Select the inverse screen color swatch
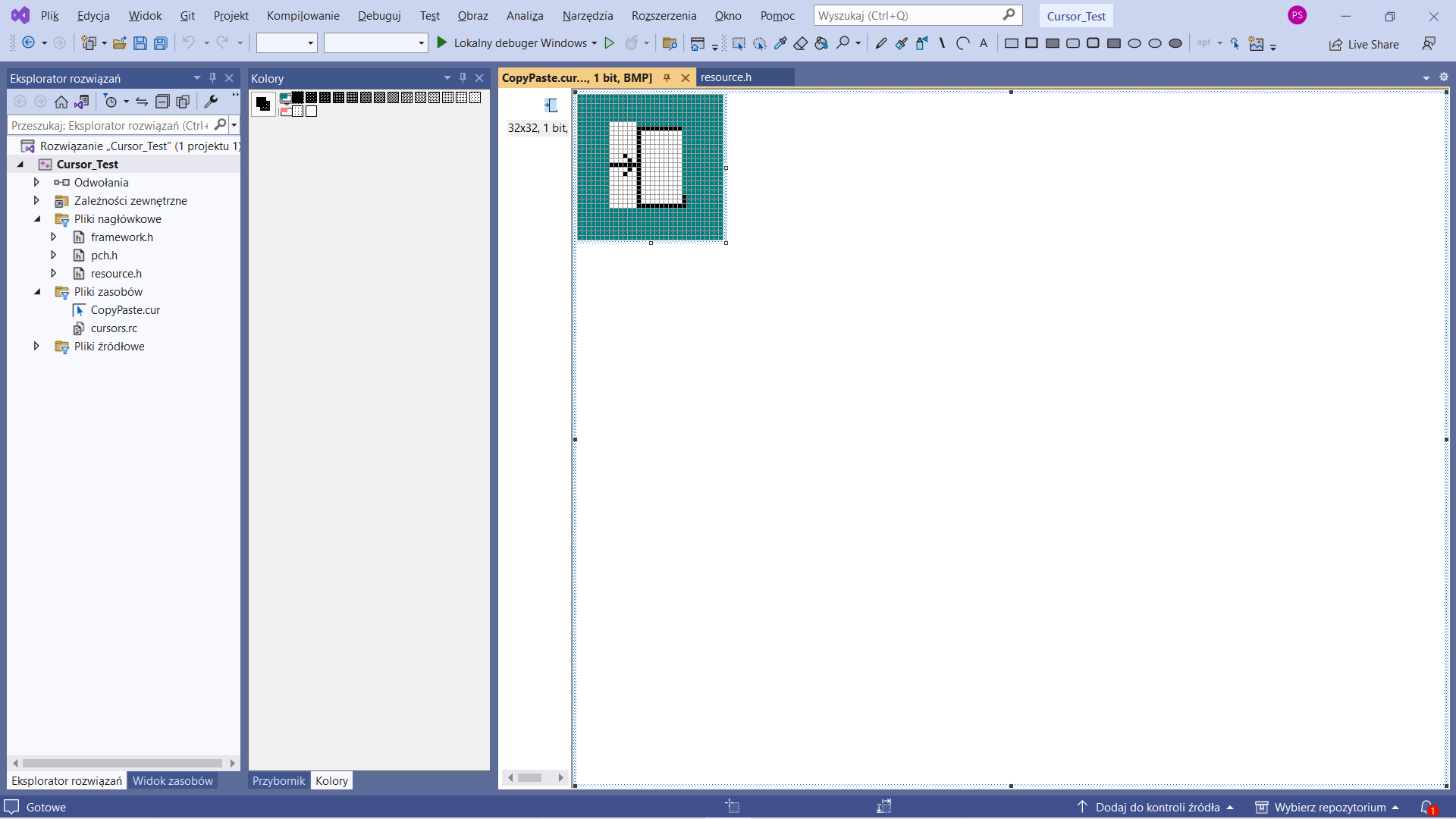Image resolution: width=1456 pixels, height=819 pixels. 285,111
